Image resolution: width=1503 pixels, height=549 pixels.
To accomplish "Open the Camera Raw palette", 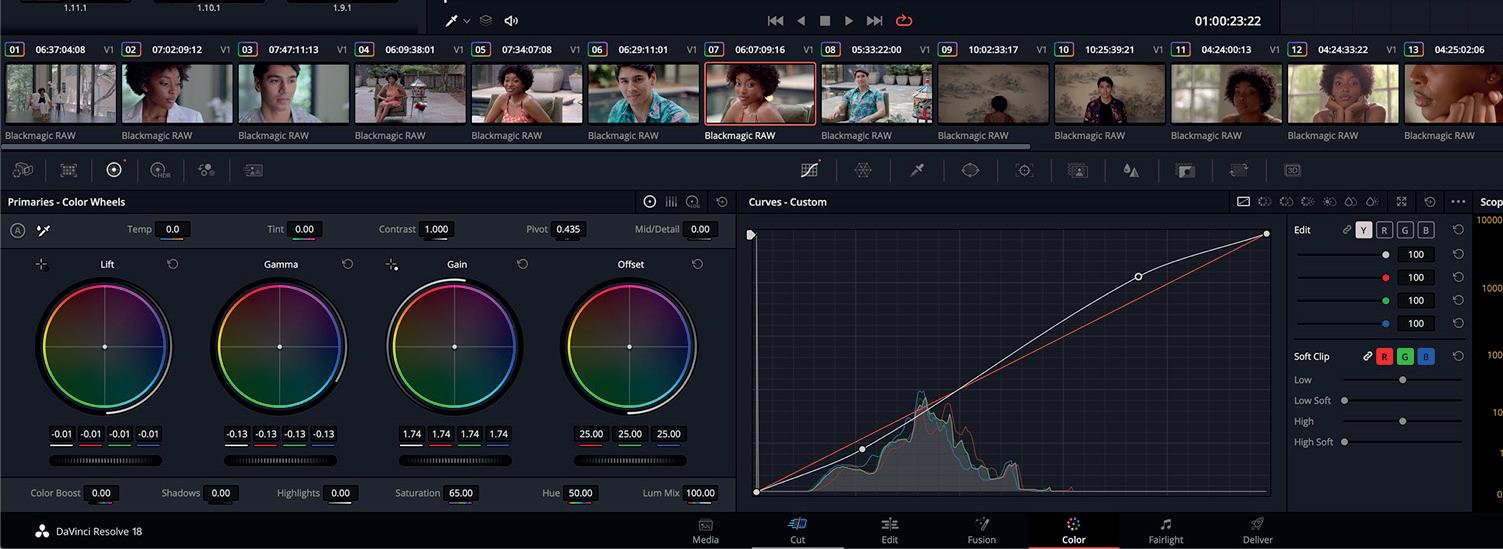I will click(23, 170).
